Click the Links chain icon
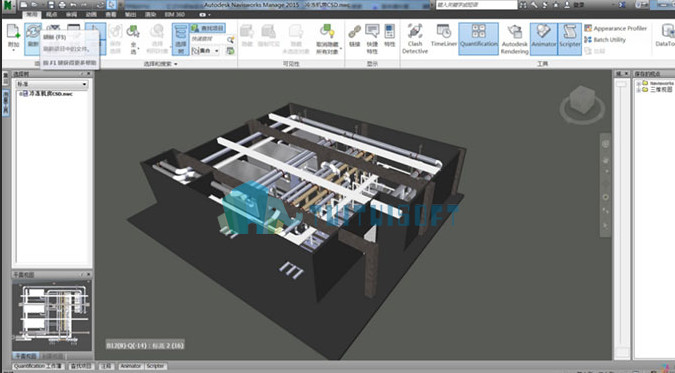 coord(354,36)
